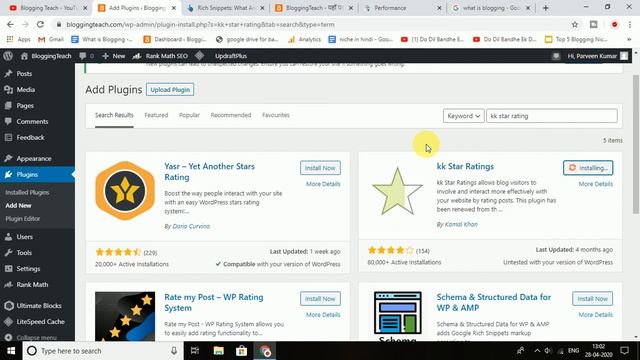
Task: Install Yasr Yet Another Stars Rating plugin
Action: coord(320,168)
